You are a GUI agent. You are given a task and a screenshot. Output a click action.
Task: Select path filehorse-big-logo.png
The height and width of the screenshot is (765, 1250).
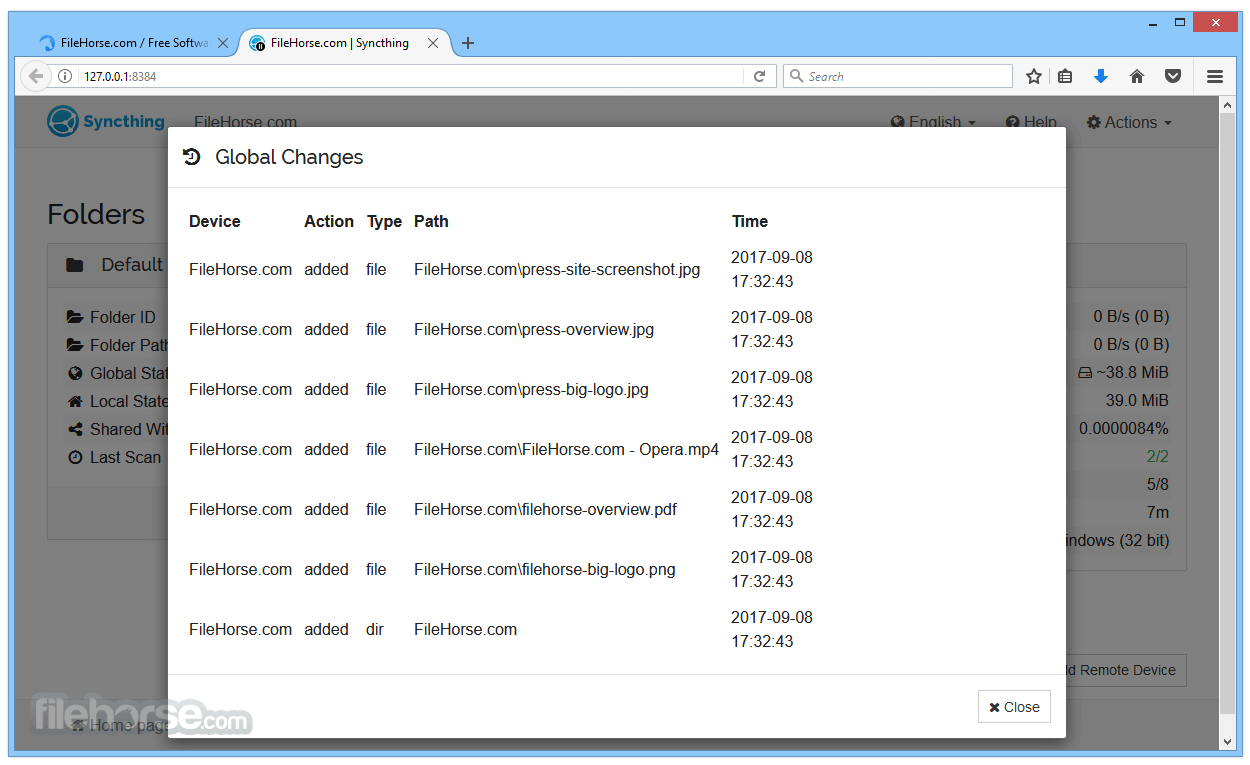pyautogui.click(x=544, y=569)
